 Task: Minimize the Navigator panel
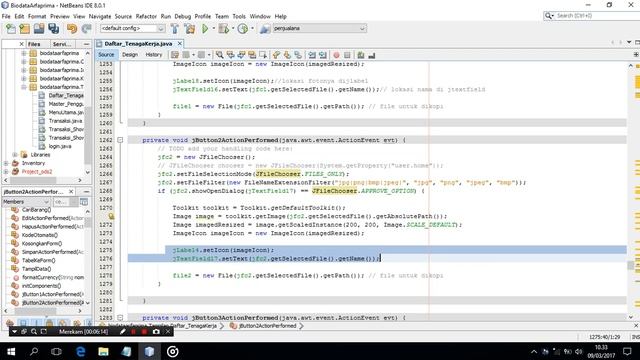pos(86,191)
